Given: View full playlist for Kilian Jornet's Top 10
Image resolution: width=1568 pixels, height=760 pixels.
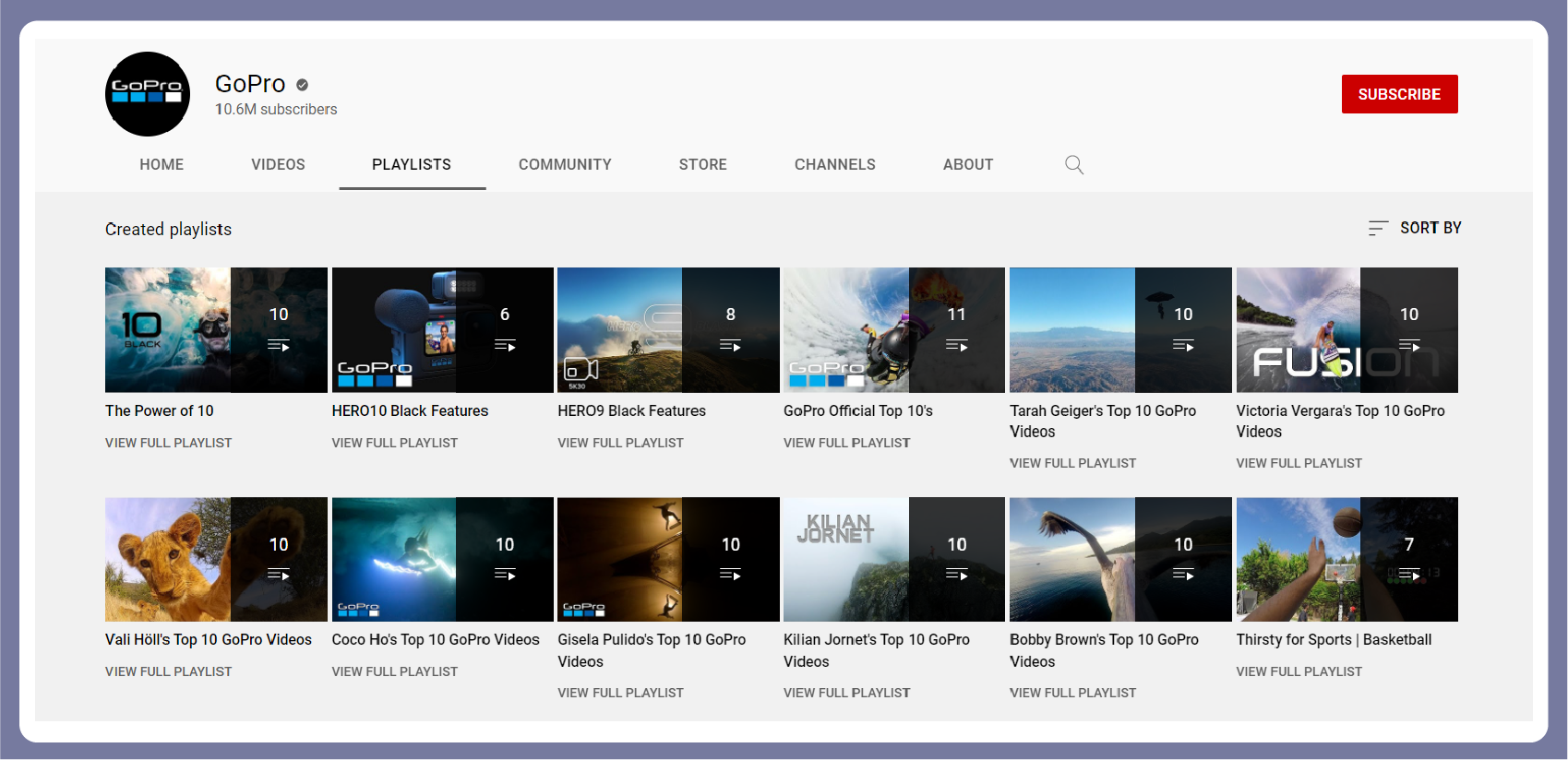Looking at the screenshot, I should point(847,693).
